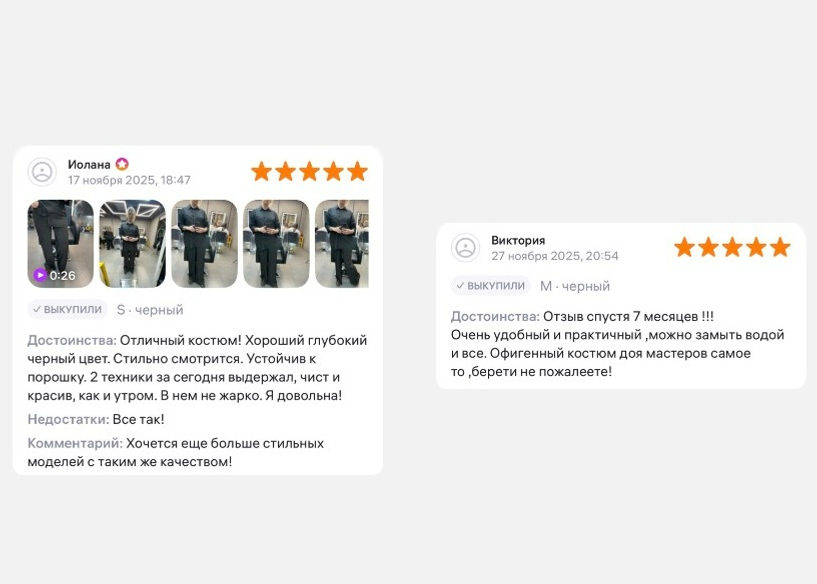Open the partially visible fifth photo thumbnail

342,244
